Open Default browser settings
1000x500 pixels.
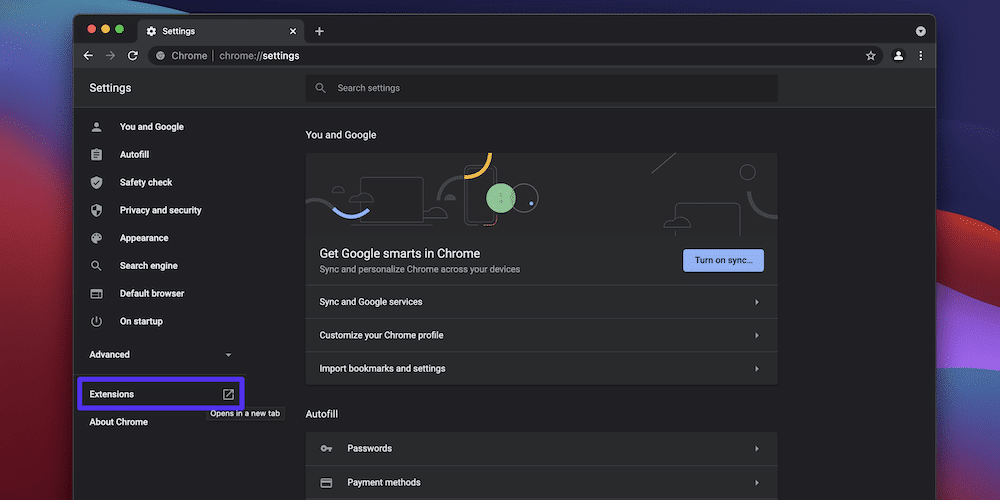pyautogui.click(x=152, y=294)
